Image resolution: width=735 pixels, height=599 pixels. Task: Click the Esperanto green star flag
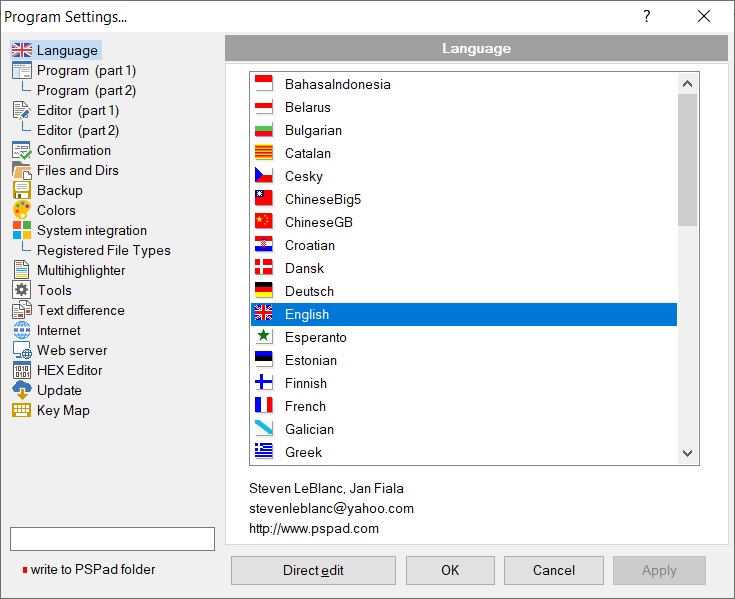[263, 337]
